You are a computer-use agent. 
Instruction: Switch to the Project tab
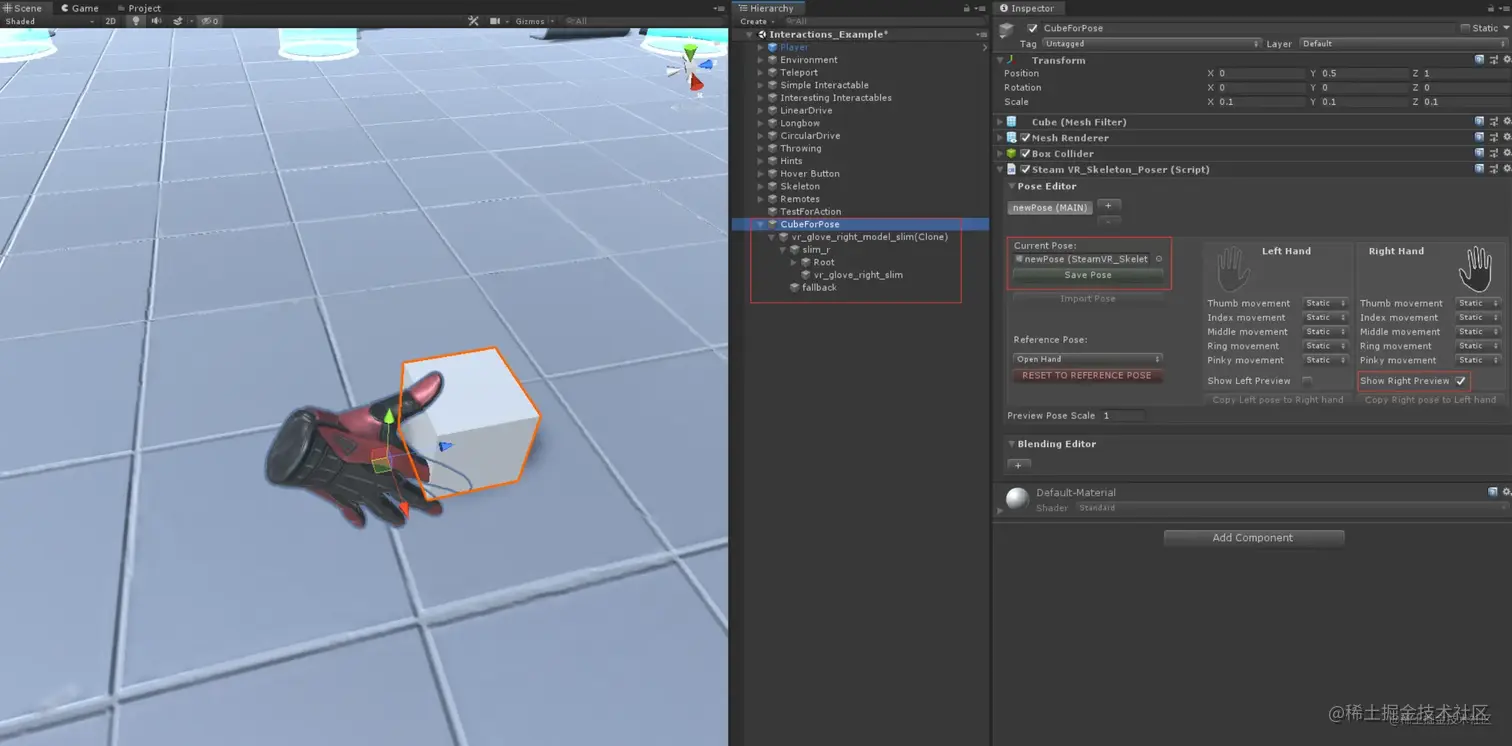138,8
